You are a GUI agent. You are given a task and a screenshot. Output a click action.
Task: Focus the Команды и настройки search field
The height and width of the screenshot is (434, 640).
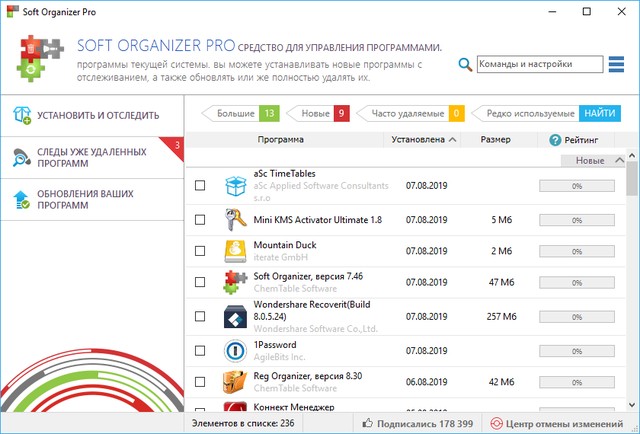[540, 64]
